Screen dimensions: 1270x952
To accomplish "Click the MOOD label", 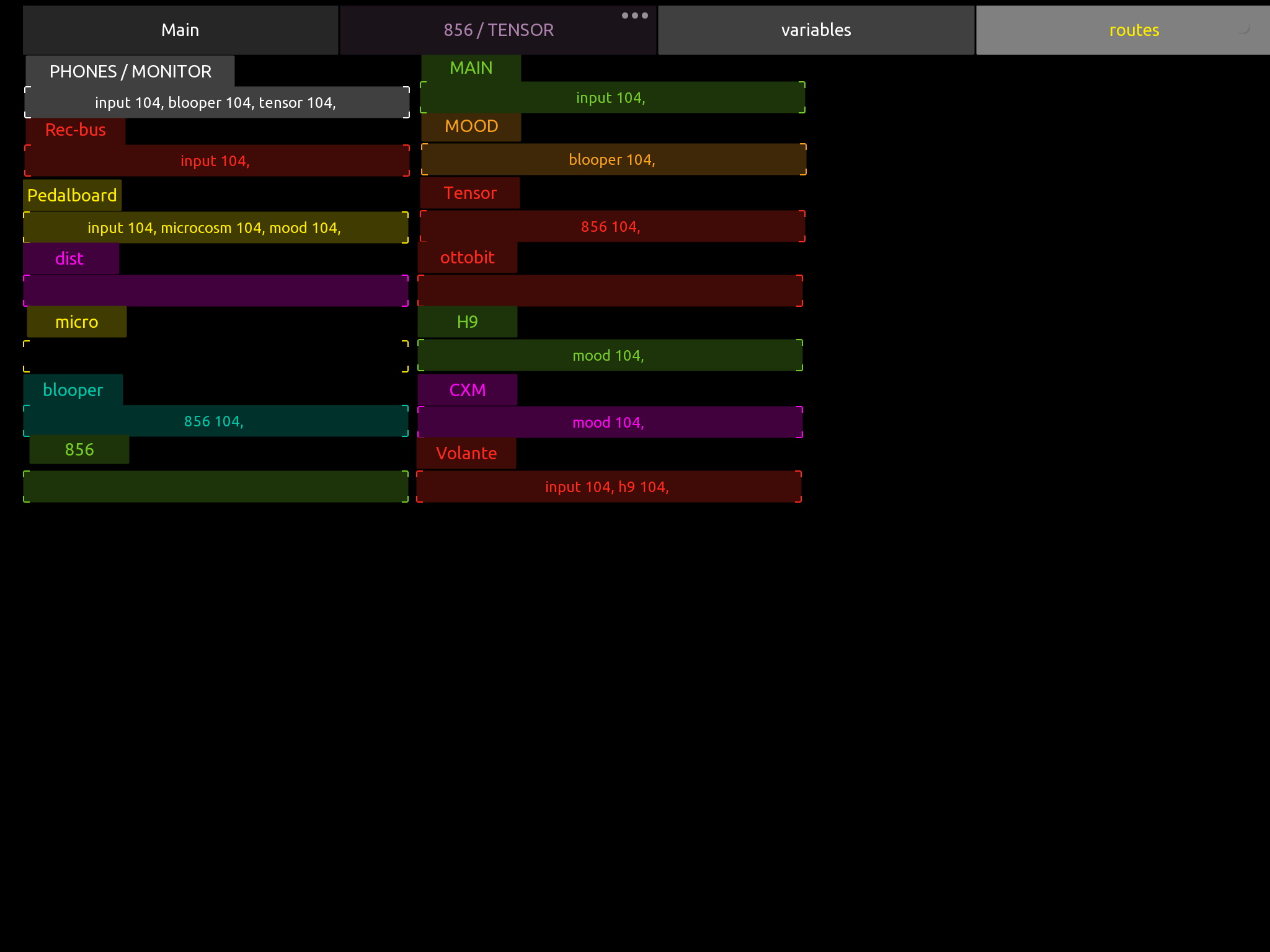I will click(x=471, y=126).
